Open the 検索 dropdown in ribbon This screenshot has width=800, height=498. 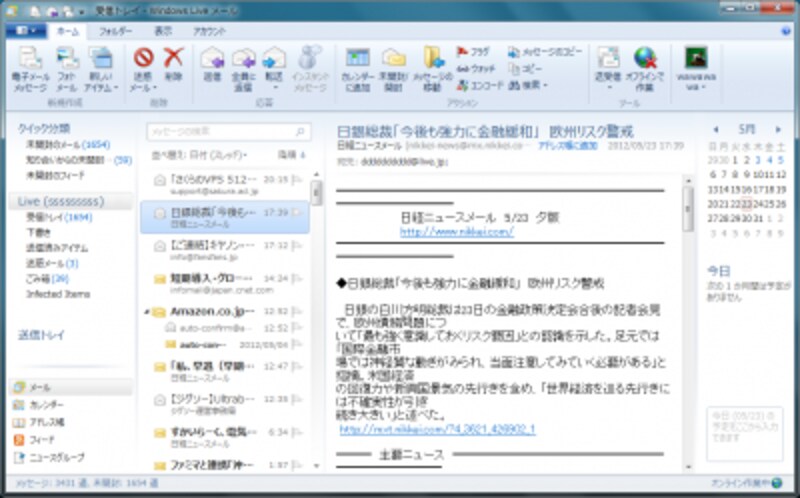click(528, 85)
